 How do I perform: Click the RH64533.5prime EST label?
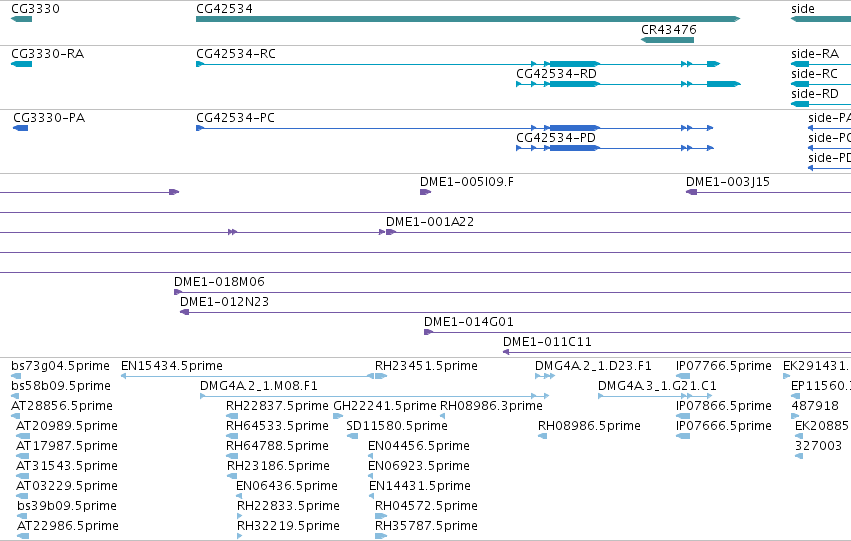tap(277, 427)
